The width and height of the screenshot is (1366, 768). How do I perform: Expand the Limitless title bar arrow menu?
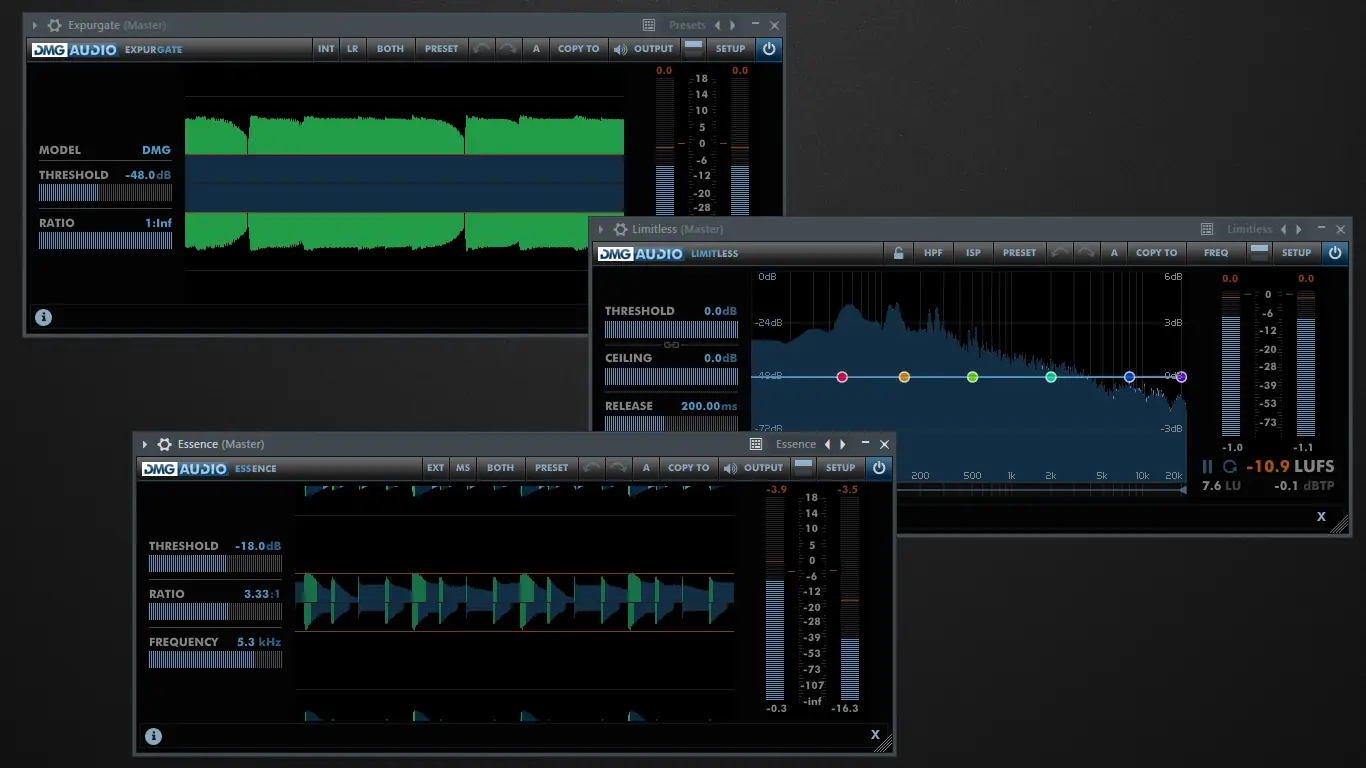click(x=601, y=229)
